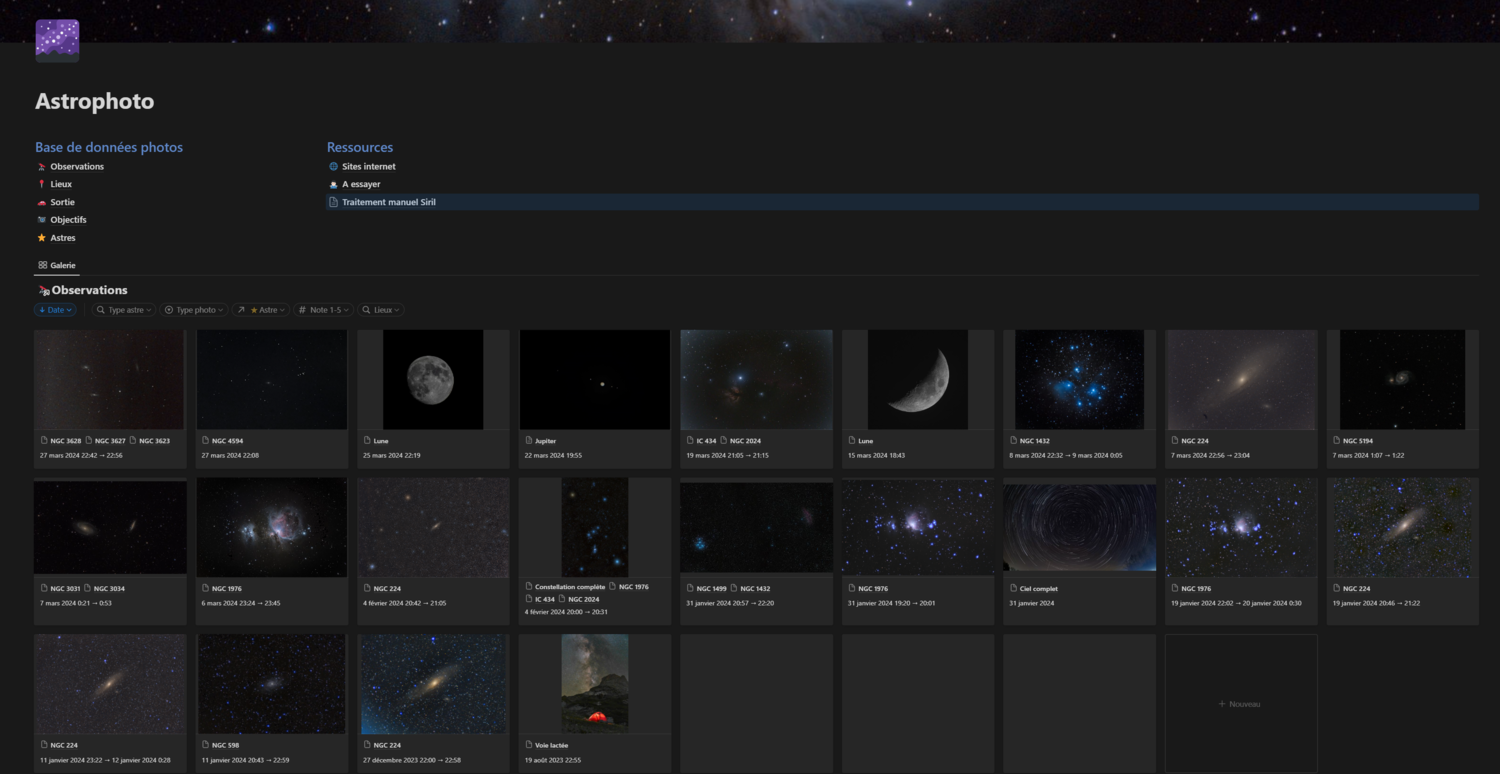Open the Voie lactée tent photo thumbnail

tap(595, 684)
